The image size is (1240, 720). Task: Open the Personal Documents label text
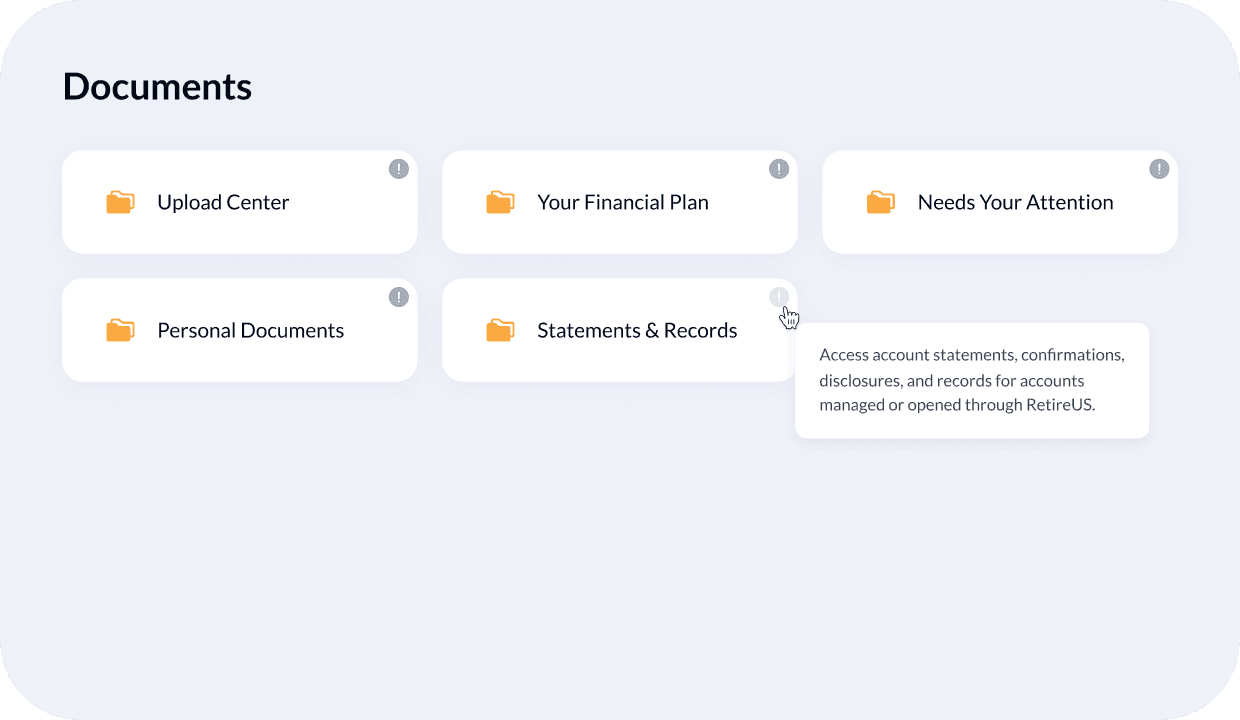click(x=250, y=330)
